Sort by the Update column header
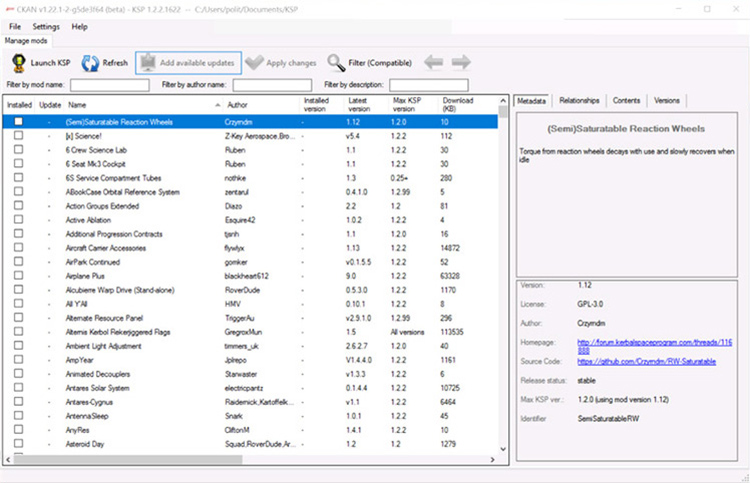 (50, 105)
